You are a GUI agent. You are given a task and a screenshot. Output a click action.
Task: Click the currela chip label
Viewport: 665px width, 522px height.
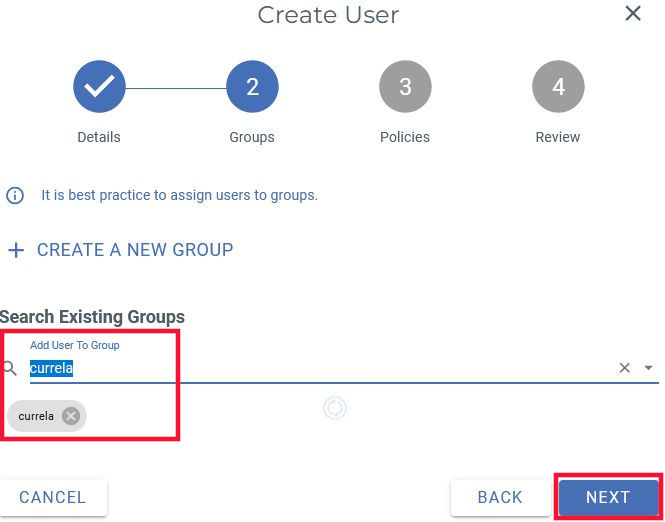(x=36, y=416)
